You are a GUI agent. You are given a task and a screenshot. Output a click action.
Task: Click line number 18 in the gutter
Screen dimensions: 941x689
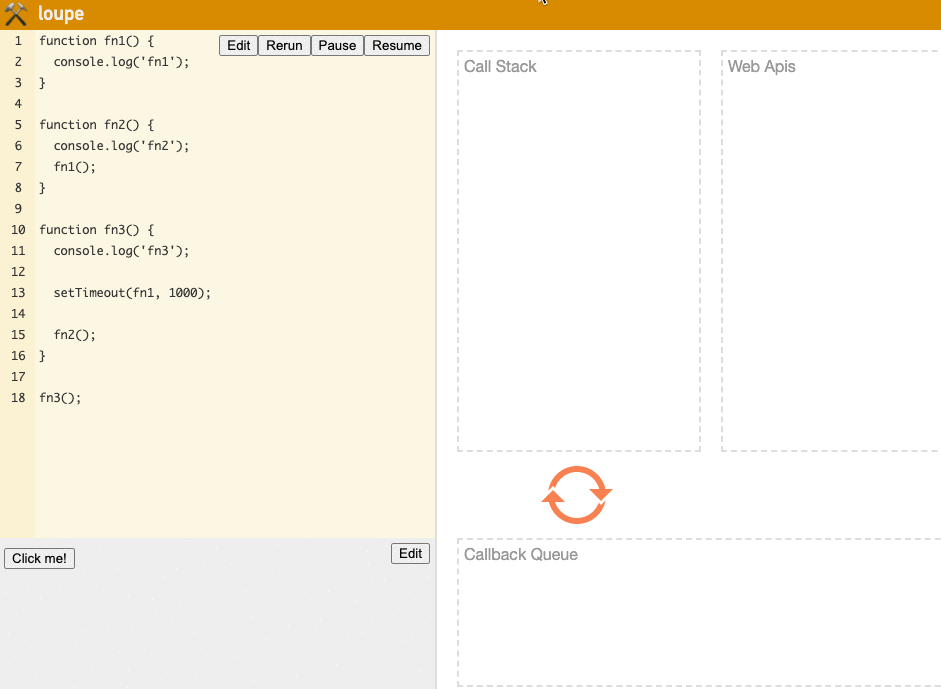(18, 398)
